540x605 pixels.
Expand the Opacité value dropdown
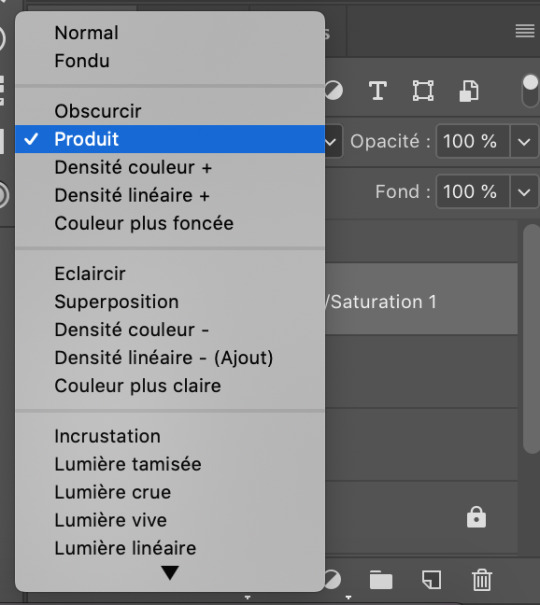point(524,141)
